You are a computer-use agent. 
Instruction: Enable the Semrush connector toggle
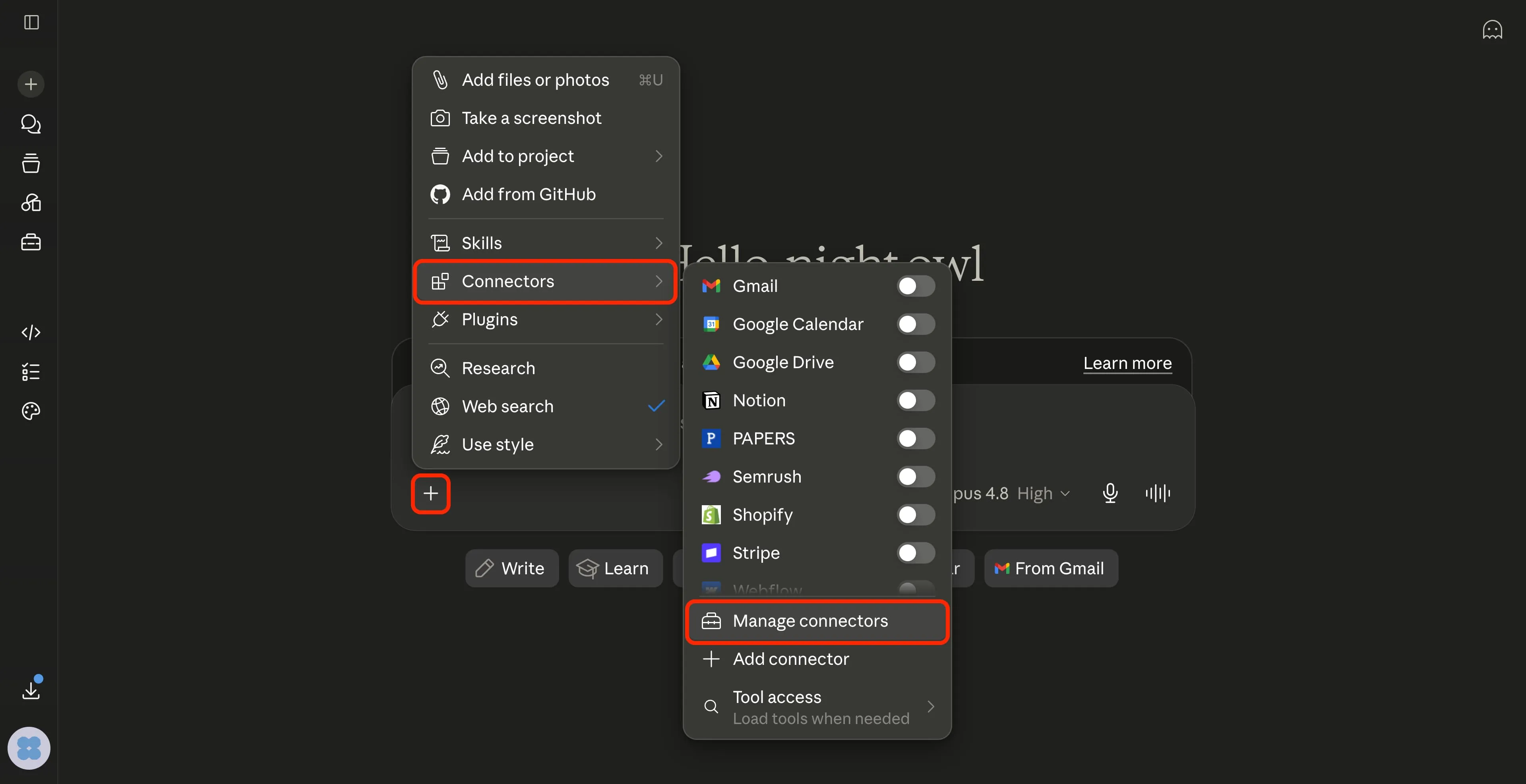click(916, 477)
